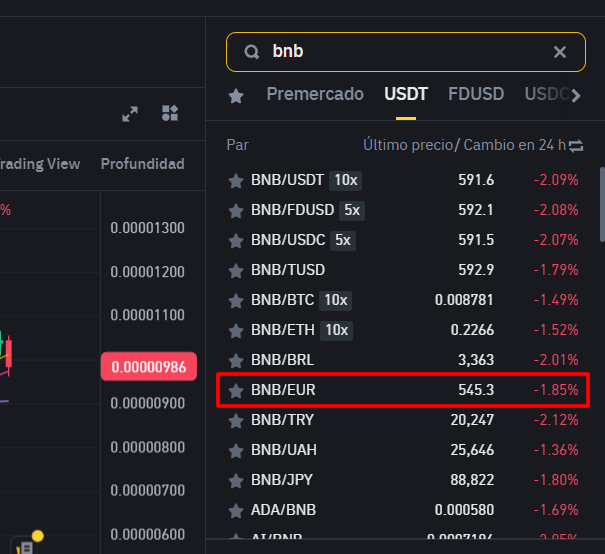
Task: Click the 88,822 BNB/JPY price
Action: click(x=472, y=480)
